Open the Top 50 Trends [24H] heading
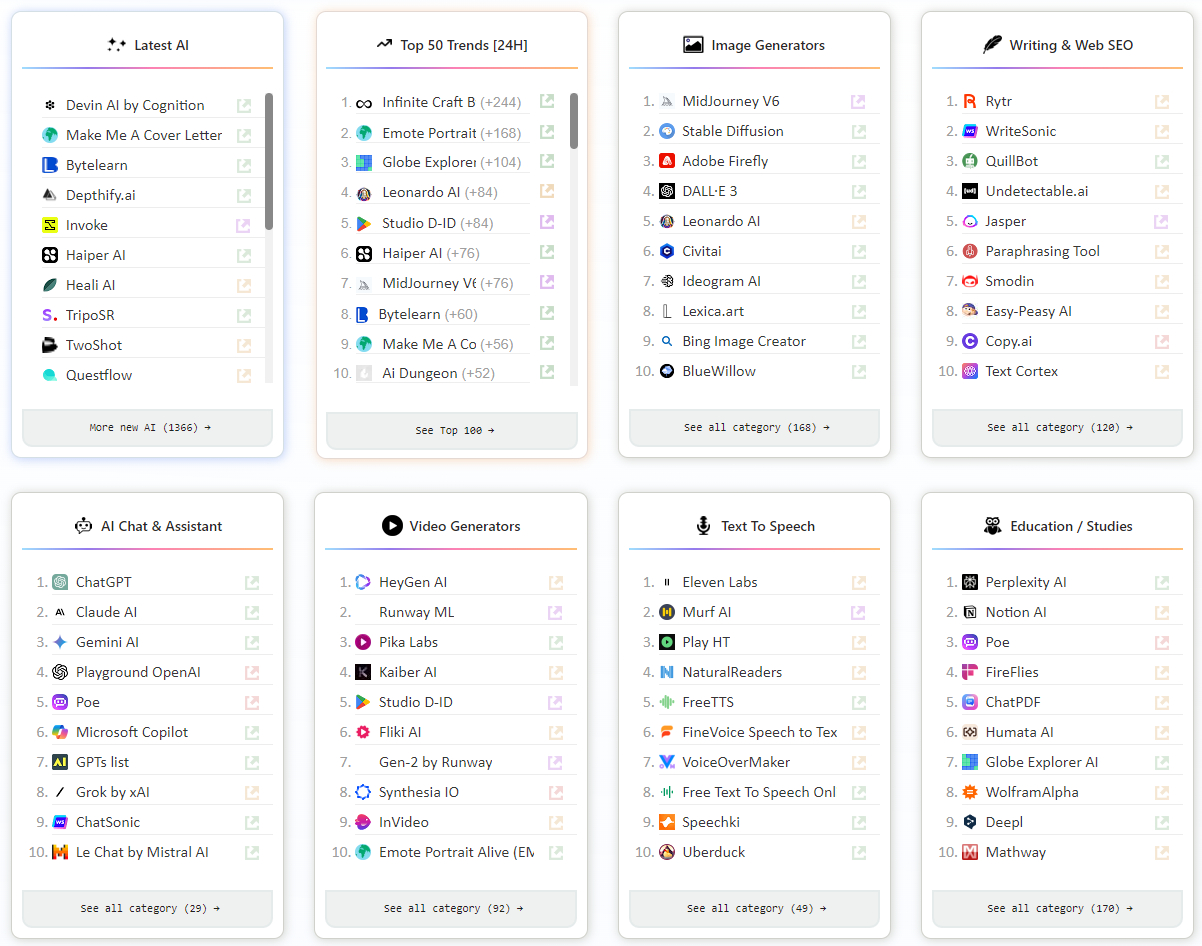 click(x=452, y=45)
